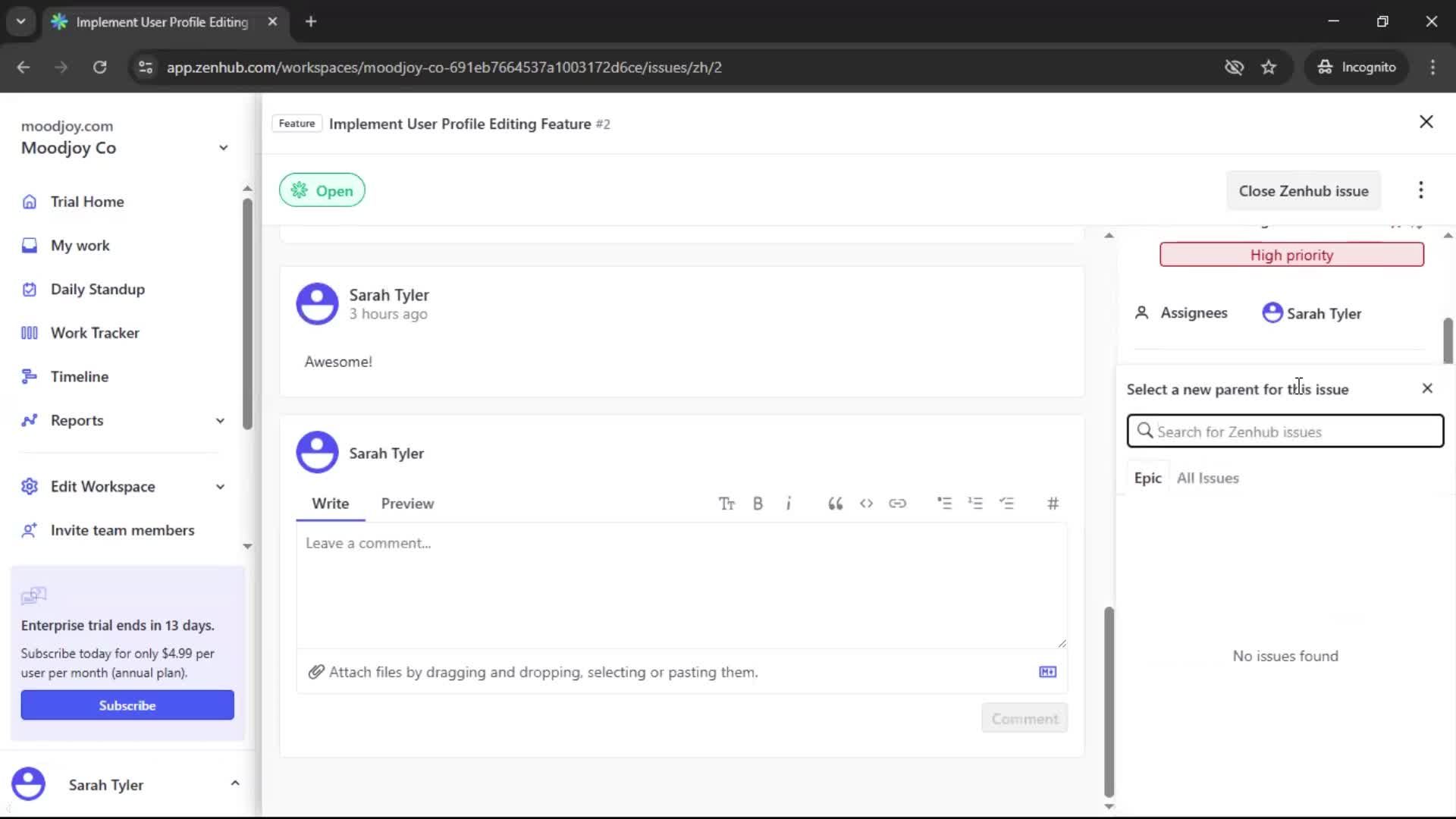Apply italic formatting to the comment

pyautogui.click(x=789, y=503)
